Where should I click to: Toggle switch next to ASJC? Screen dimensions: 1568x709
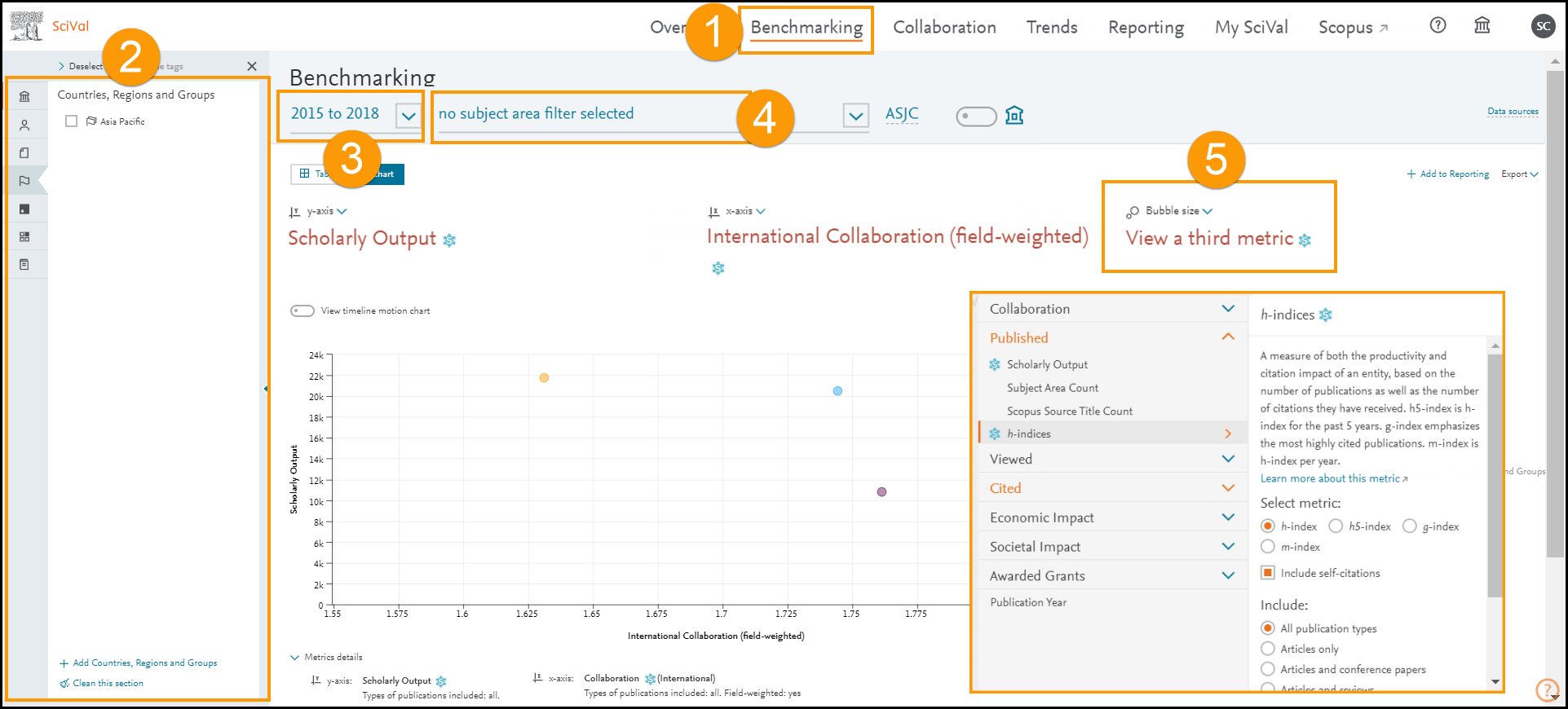976,116
